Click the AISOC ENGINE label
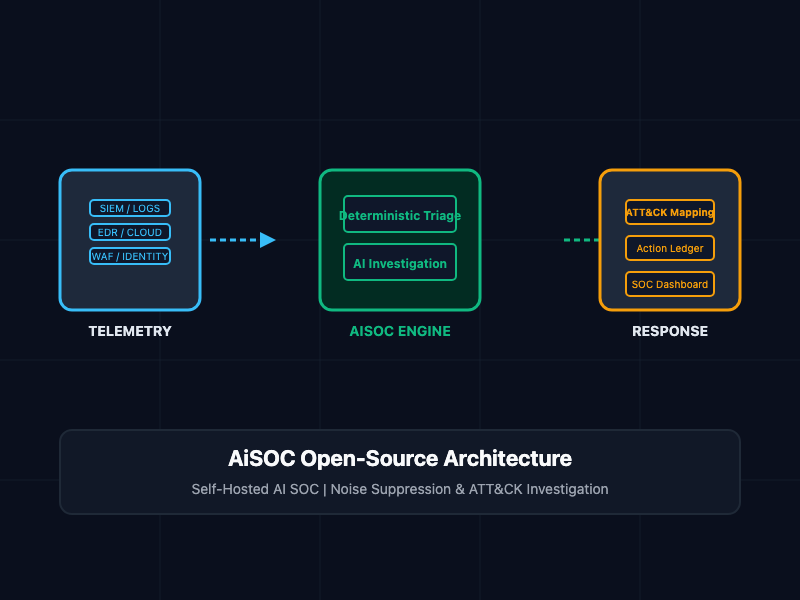Screen dimensions: 800x600 [400, 331]
